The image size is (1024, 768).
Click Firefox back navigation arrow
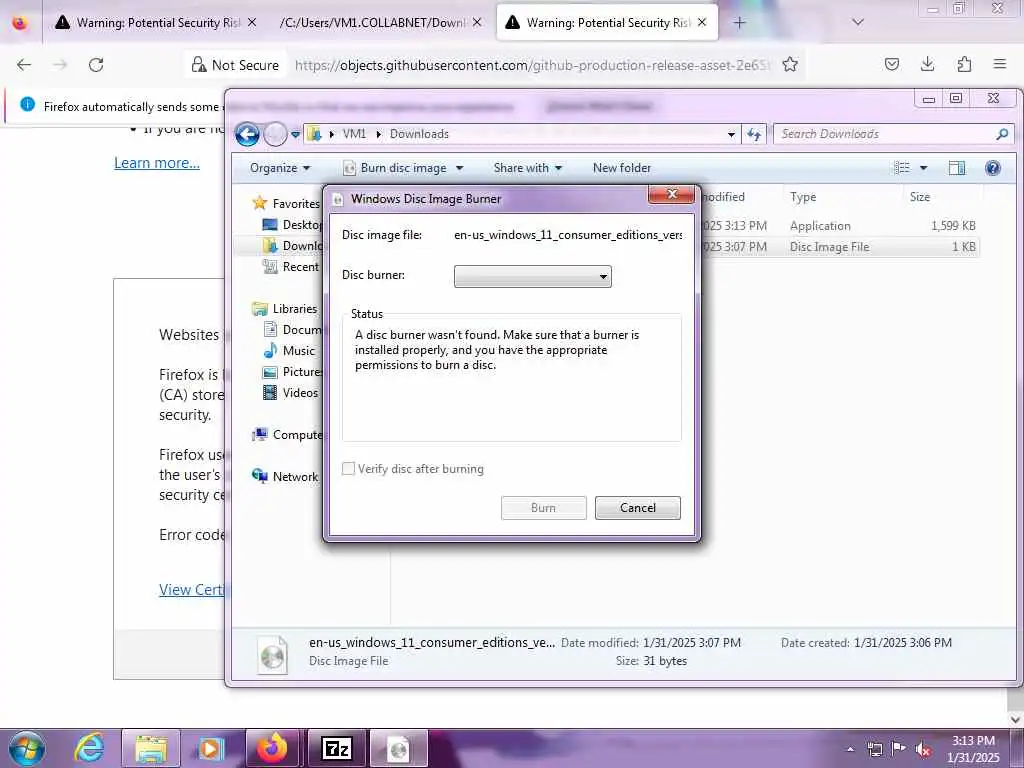pyautogui.click(x=24, y=65)
